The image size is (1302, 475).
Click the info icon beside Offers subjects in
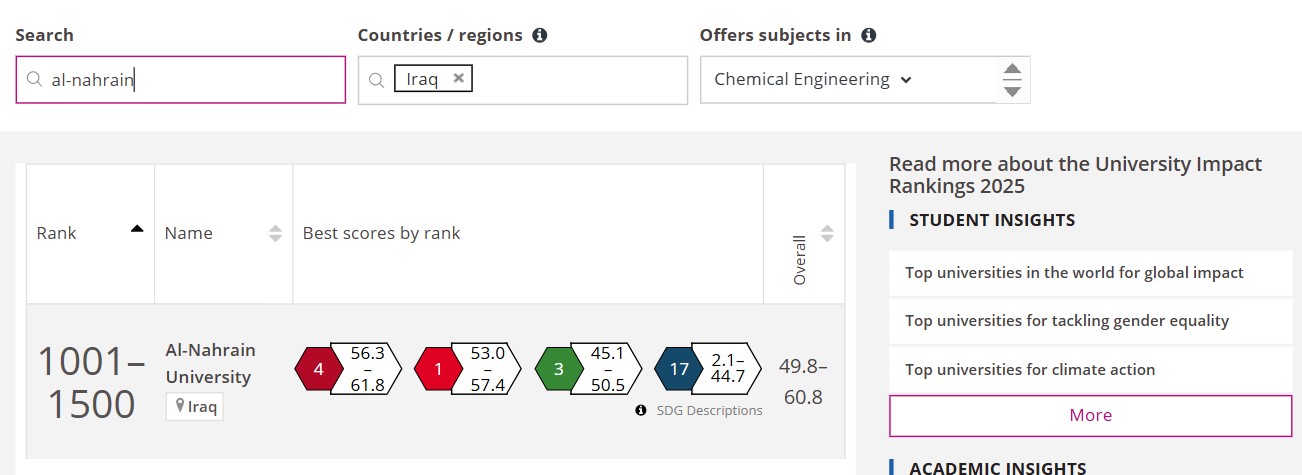pyautogui.click(x=869, y=35)
